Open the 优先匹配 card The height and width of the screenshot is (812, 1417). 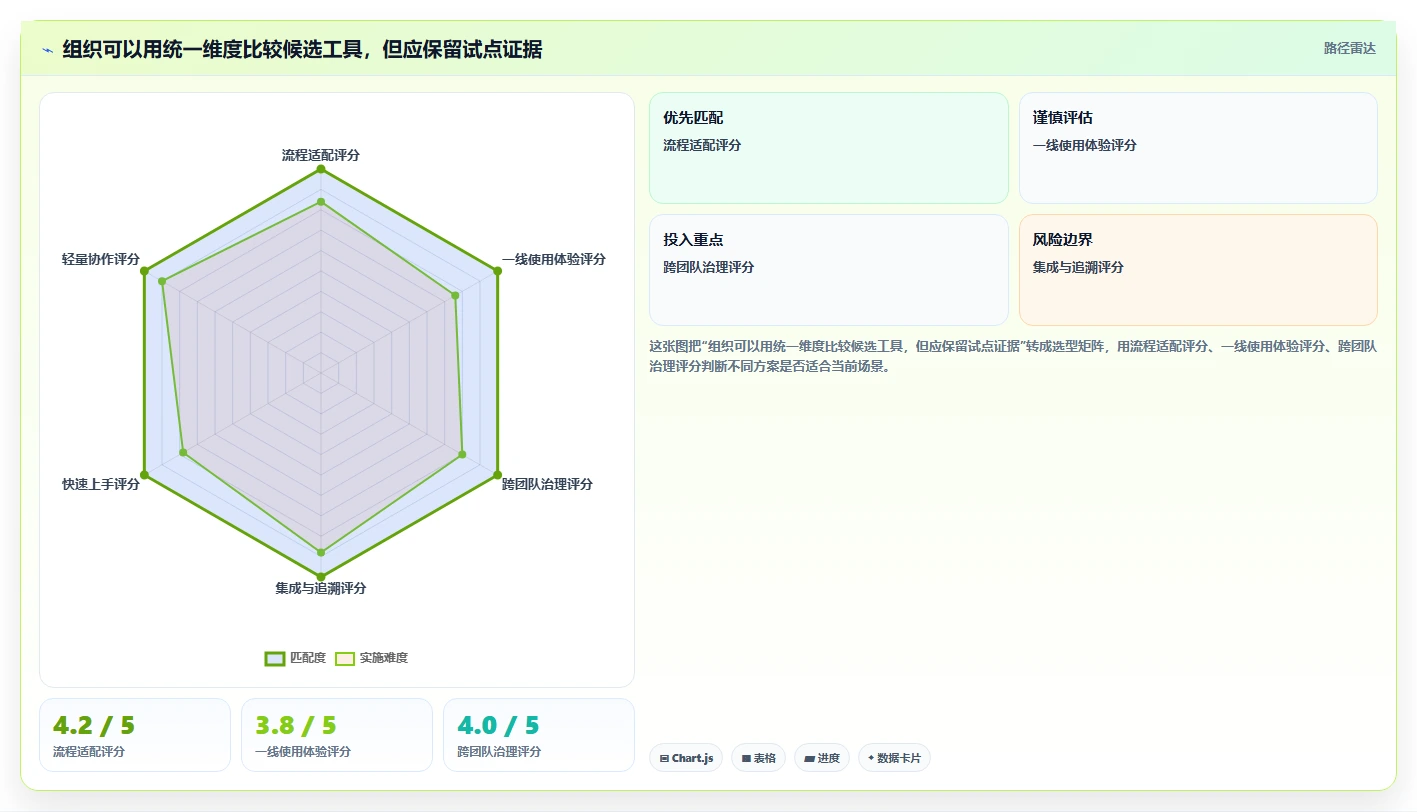829,148
